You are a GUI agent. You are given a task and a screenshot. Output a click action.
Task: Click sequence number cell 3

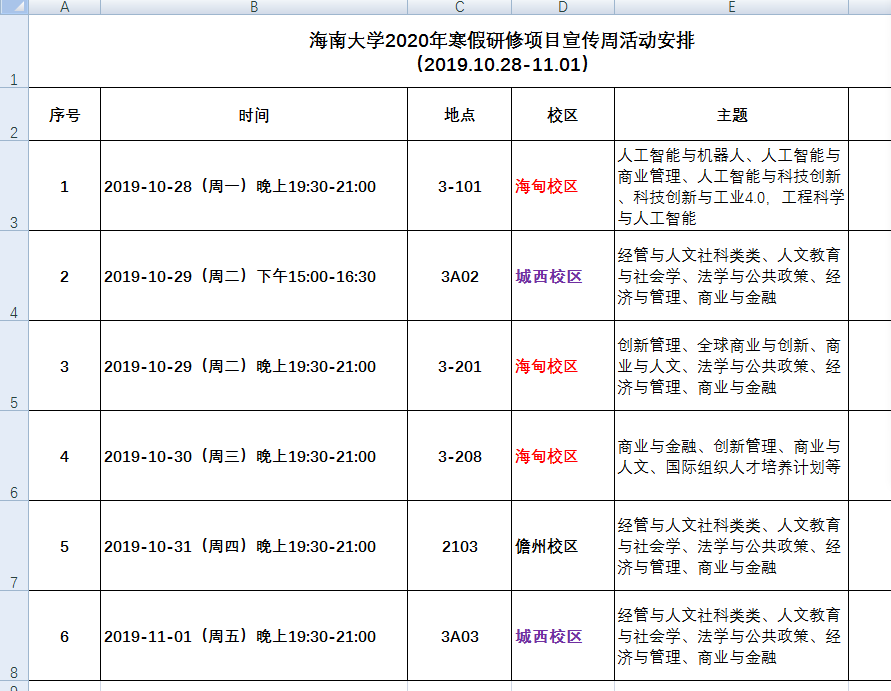(x=64, y=365)
